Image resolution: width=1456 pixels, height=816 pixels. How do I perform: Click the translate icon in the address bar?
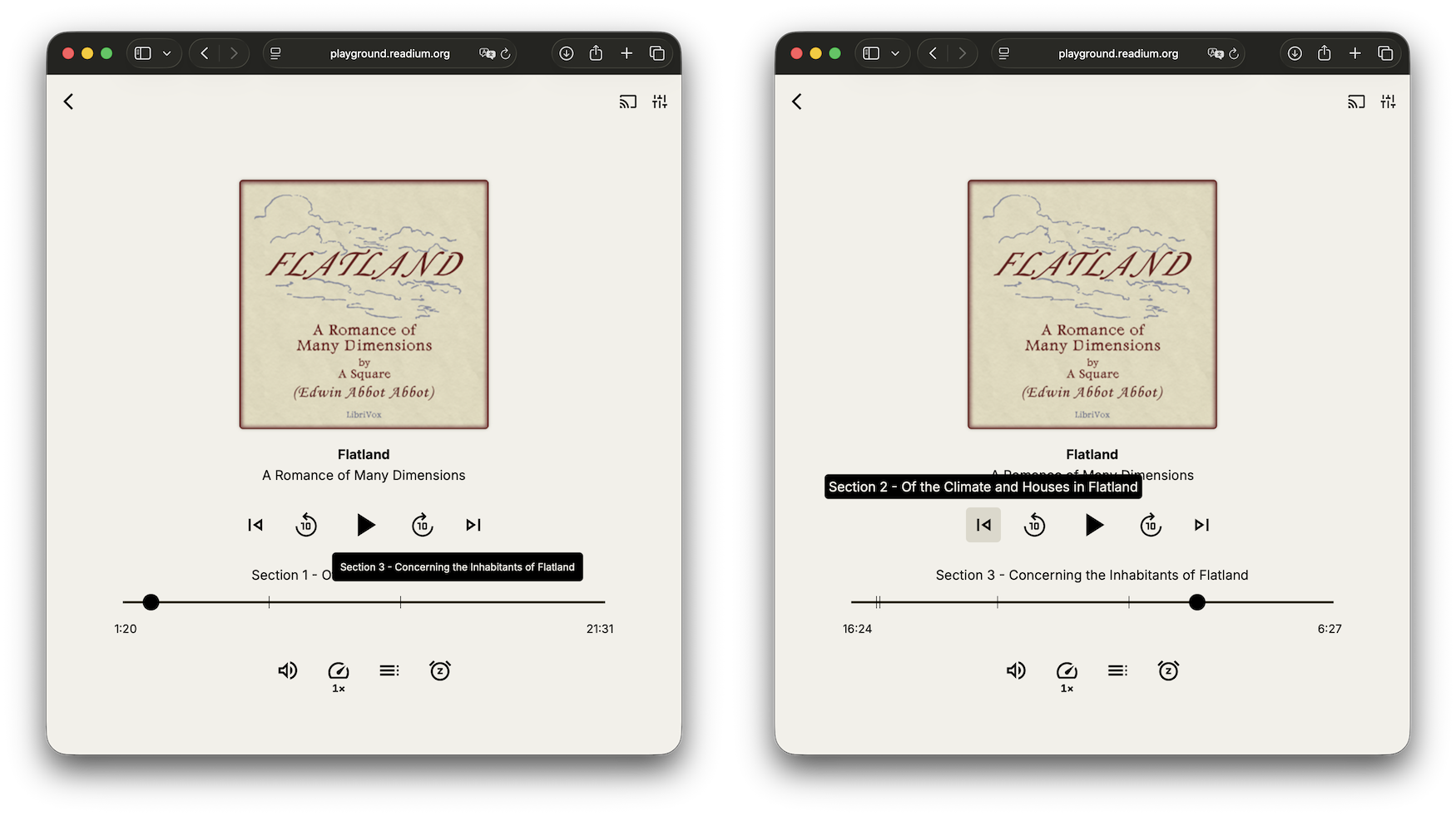(x=489, y=53)
